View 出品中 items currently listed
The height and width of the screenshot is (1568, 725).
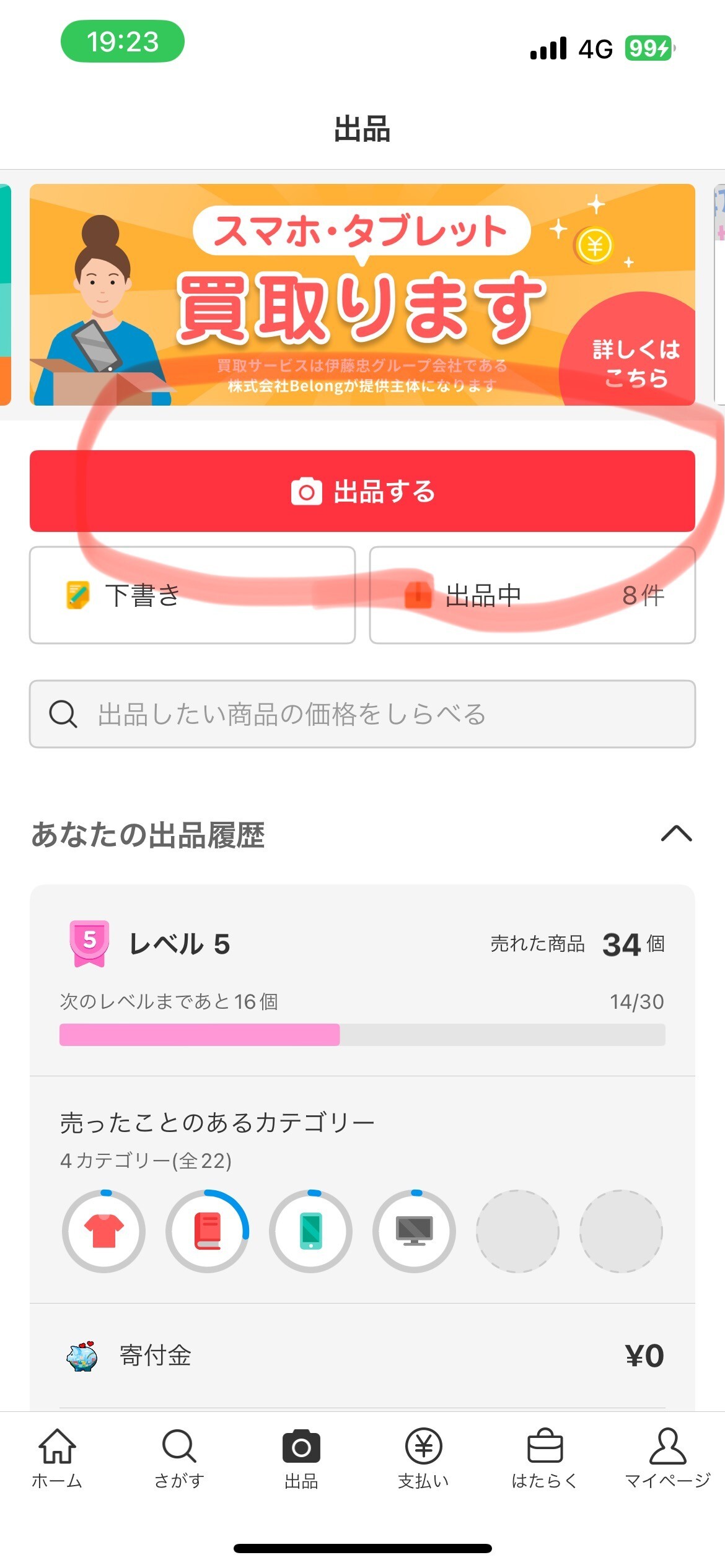pyautogui.click(x=532, y=595)
